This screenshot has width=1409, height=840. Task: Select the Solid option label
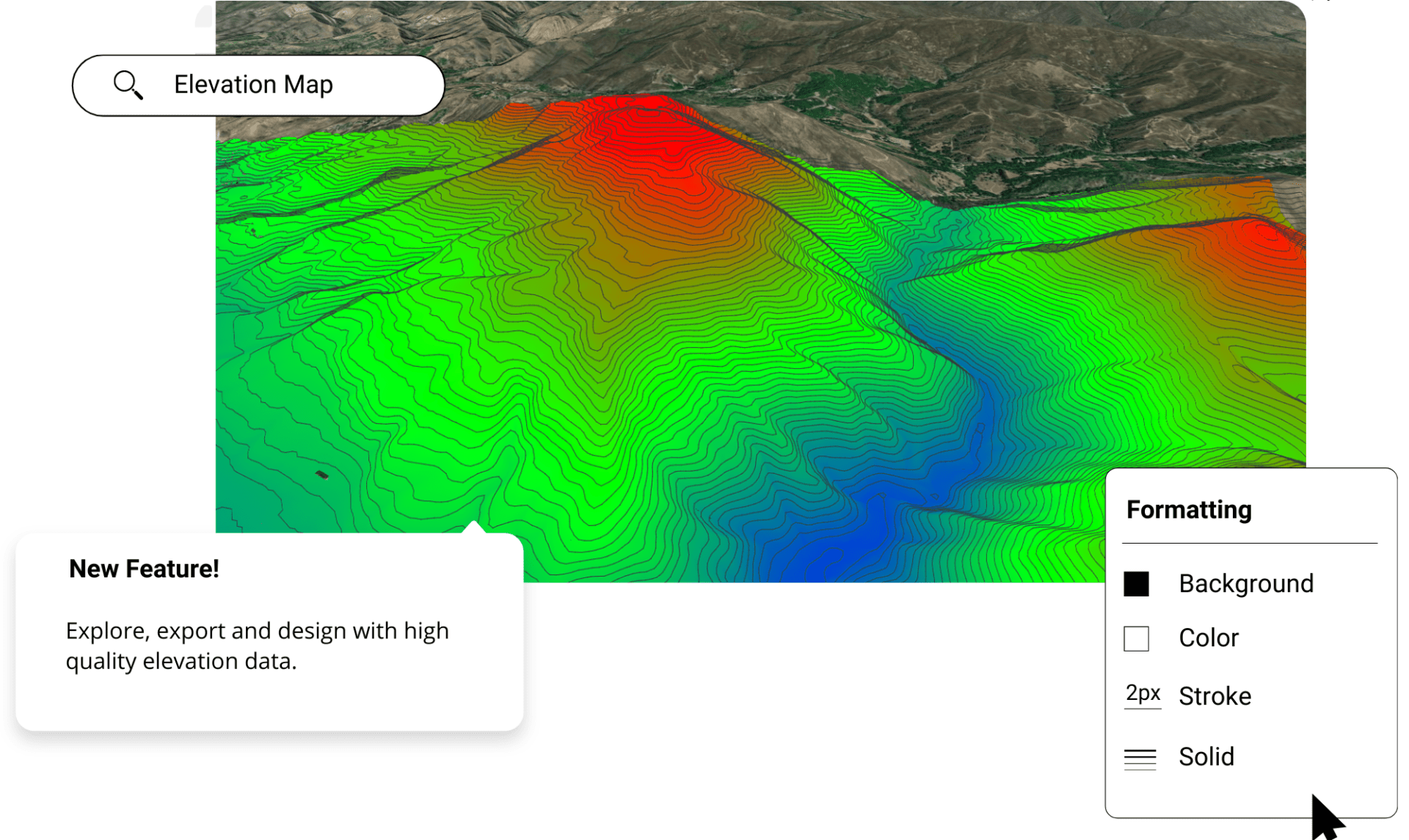pyautogui.click(x=1206, y=757)
